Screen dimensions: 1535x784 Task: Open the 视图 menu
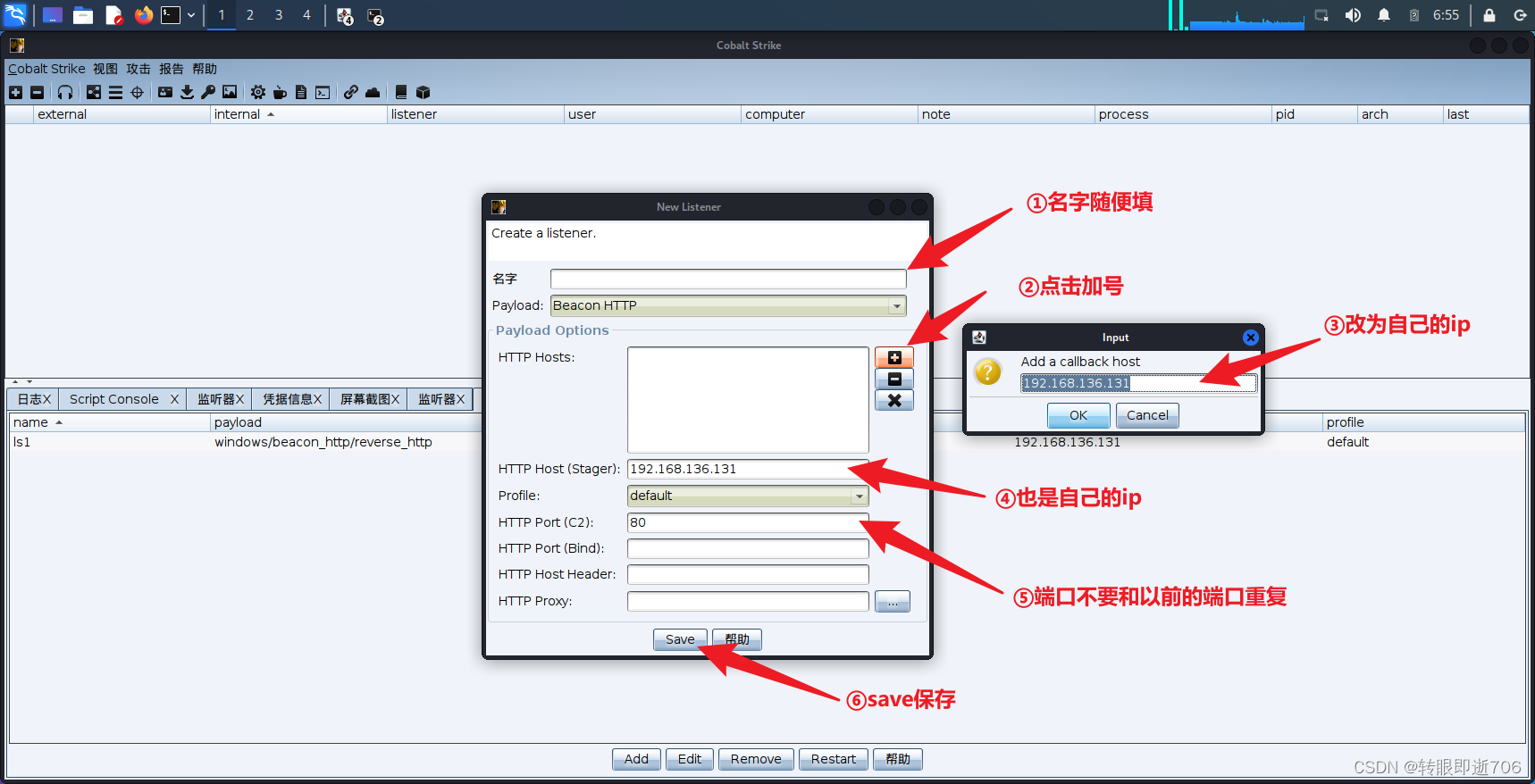click(105, 69)
